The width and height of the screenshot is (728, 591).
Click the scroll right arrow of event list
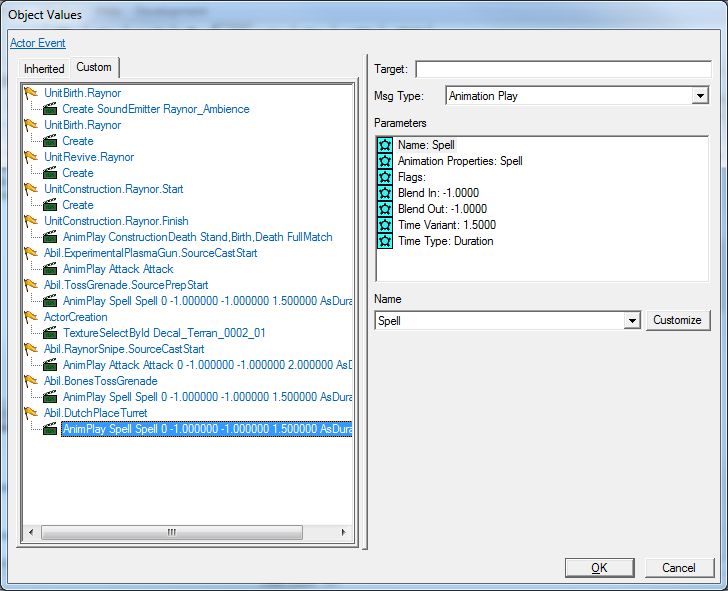[343, 532]
